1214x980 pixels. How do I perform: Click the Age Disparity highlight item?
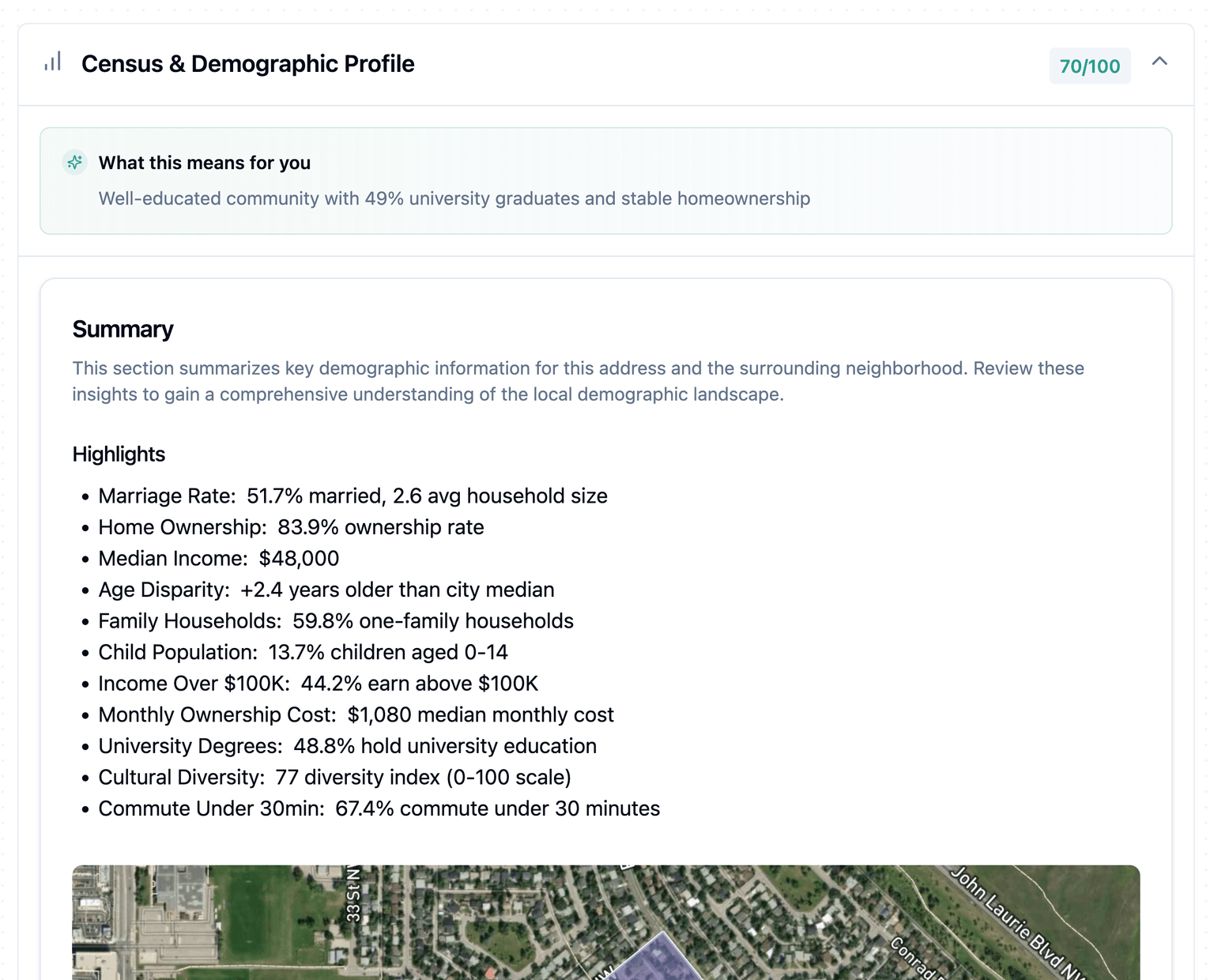(x=326, y=590)
